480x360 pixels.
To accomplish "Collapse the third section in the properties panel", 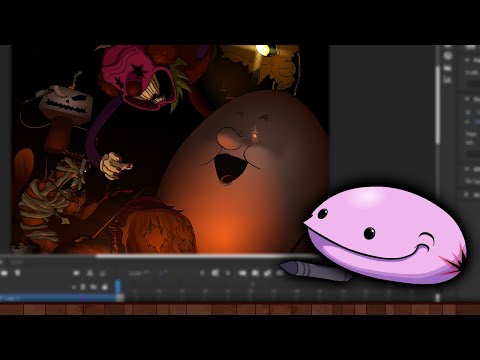I will point(467,169).
